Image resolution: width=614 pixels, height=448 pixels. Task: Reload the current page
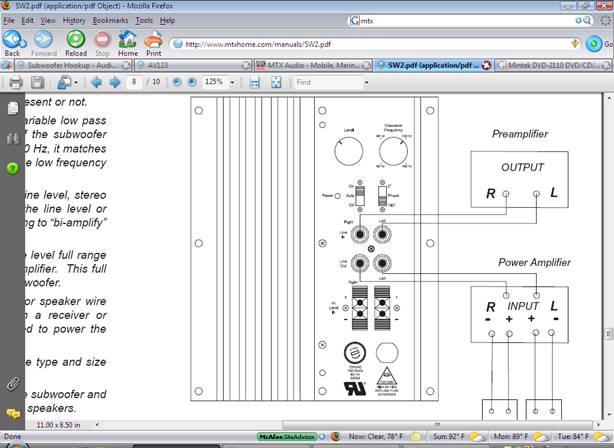point(76,43)
